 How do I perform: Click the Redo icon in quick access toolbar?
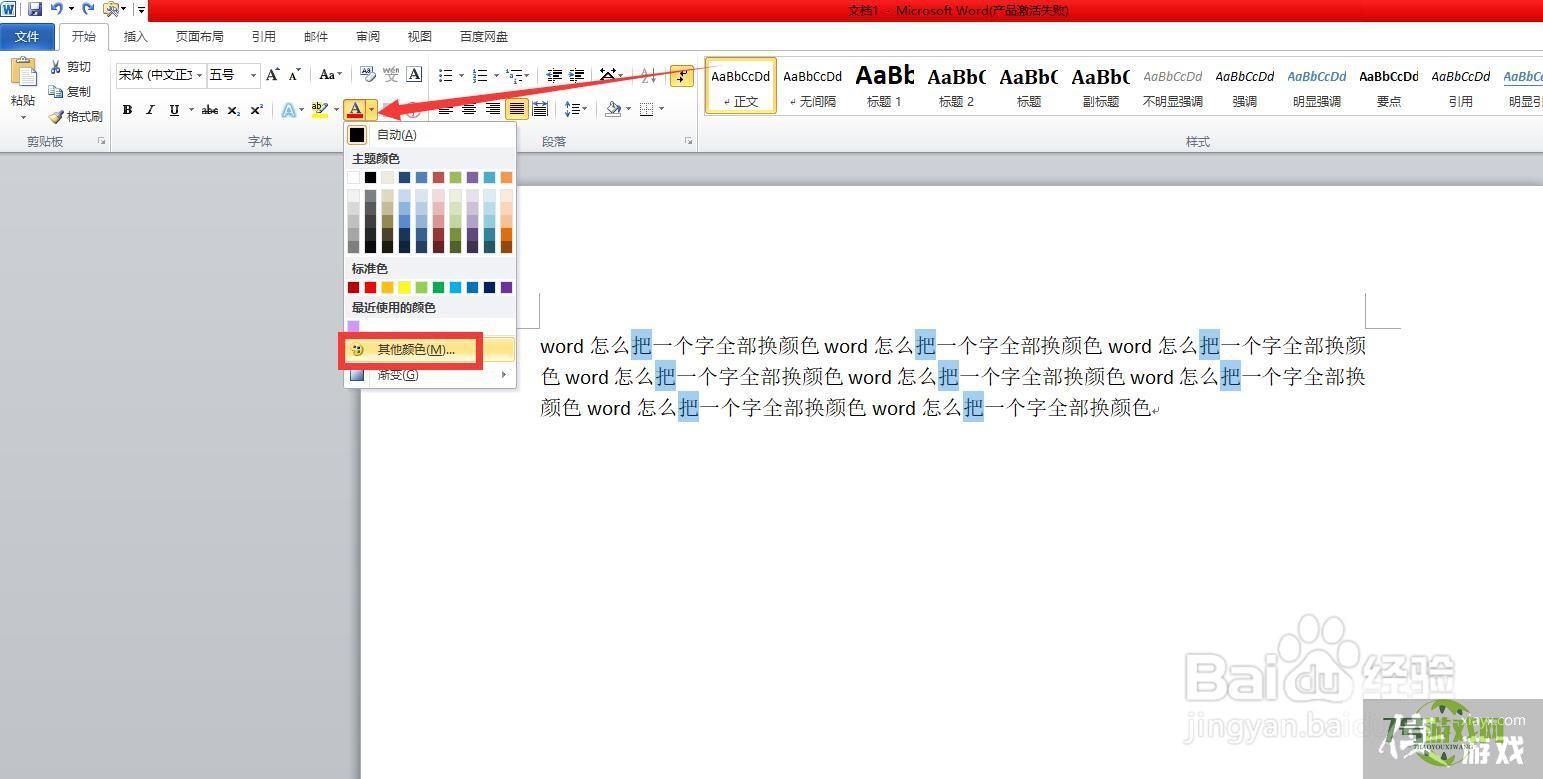click(x=88, y=9)
